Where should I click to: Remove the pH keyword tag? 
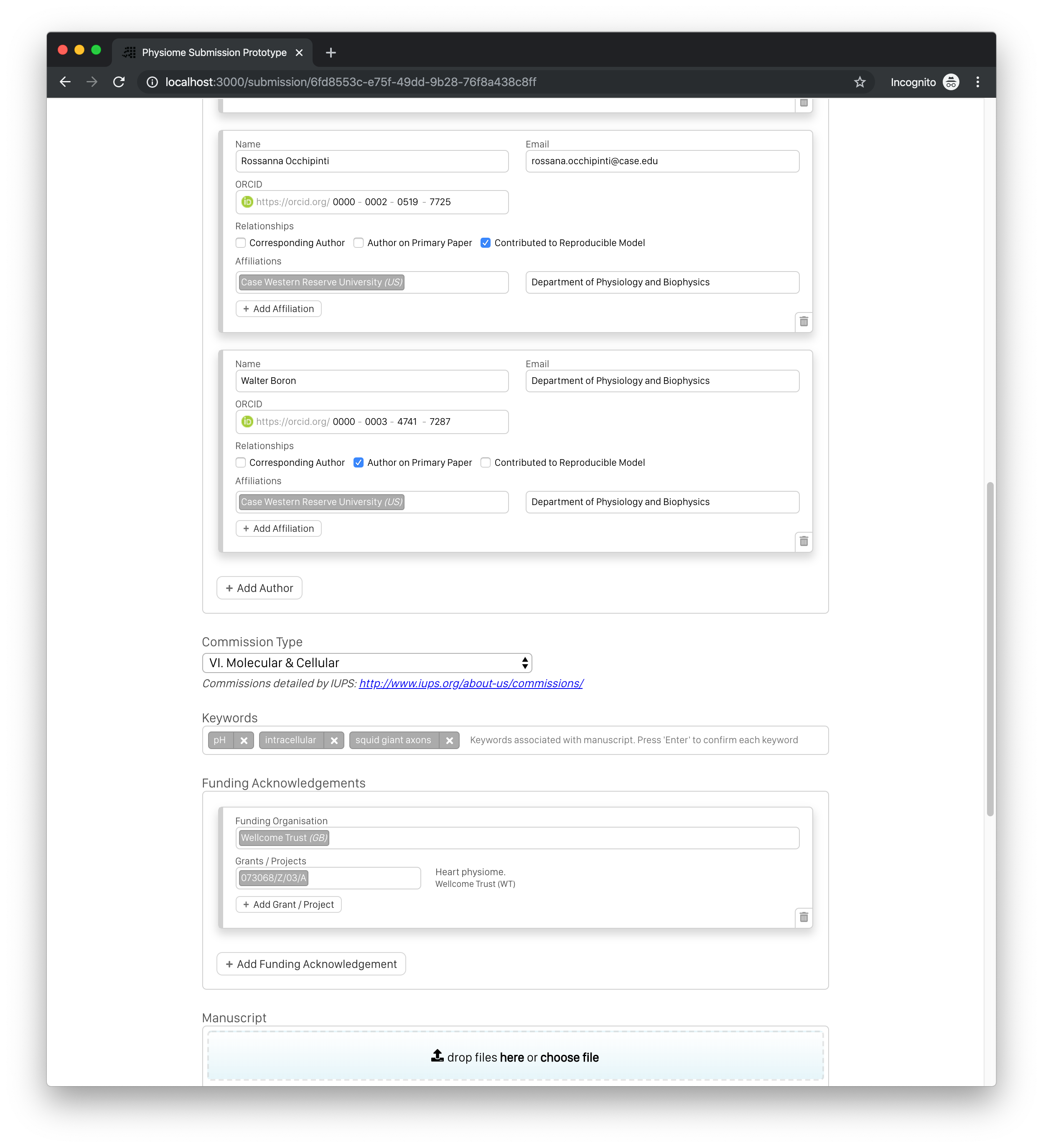pyautogui.click(x=244, y=740)
